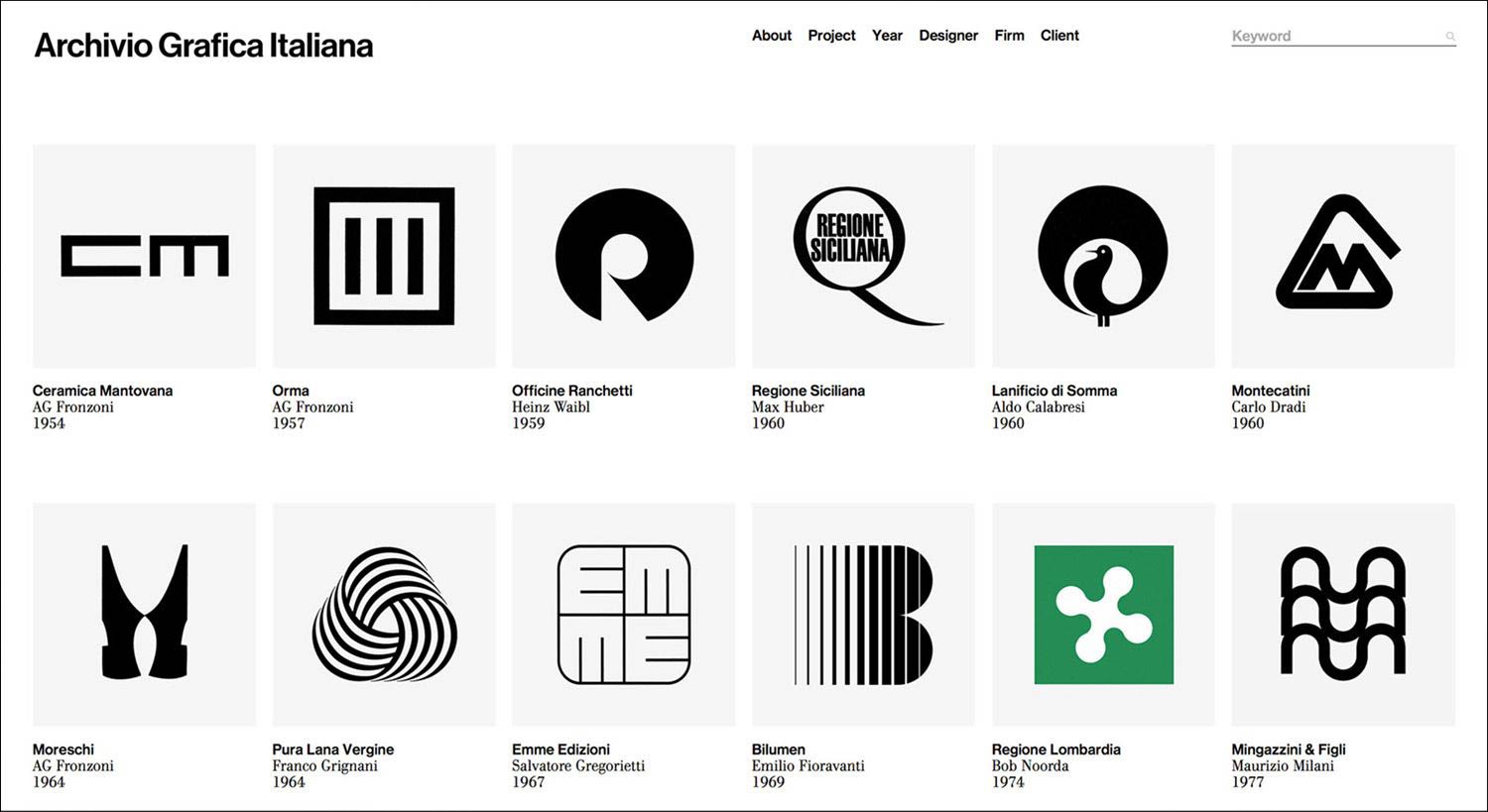1488x812 pixels.
Task: Click the search magnifier icon
Action: tap(1449, 37)
